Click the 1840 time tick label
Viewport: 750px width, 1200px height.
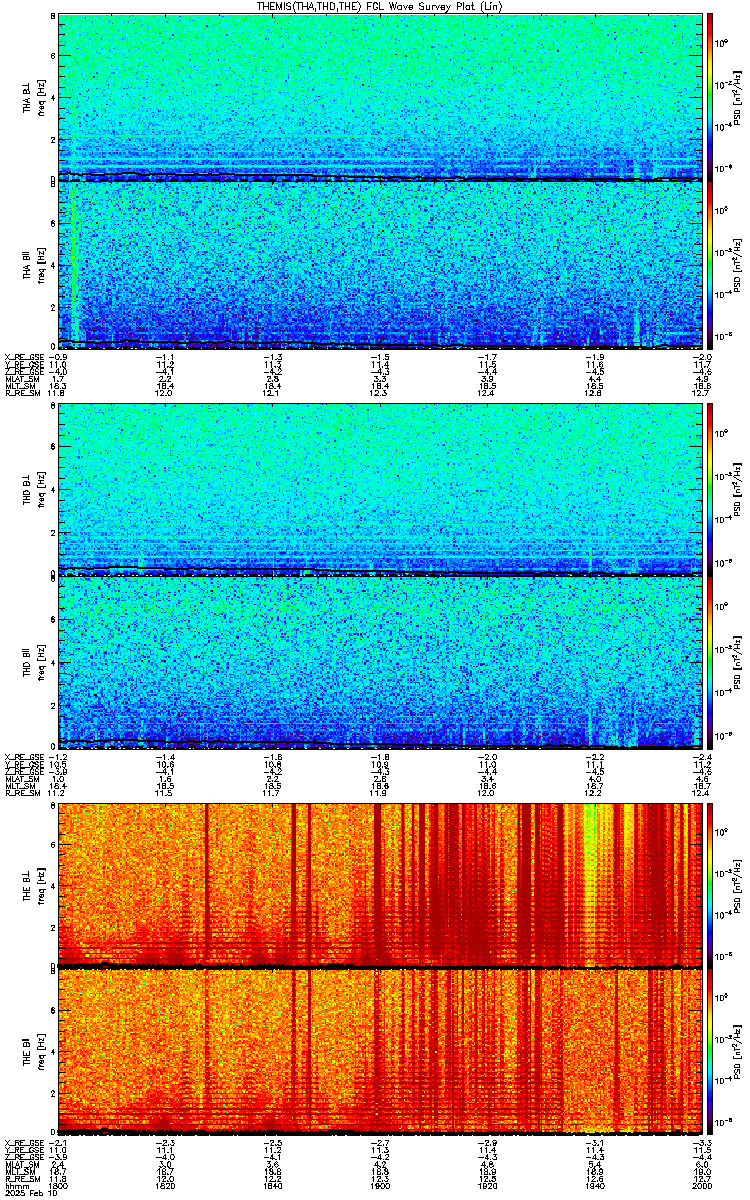pos(272,1186)
